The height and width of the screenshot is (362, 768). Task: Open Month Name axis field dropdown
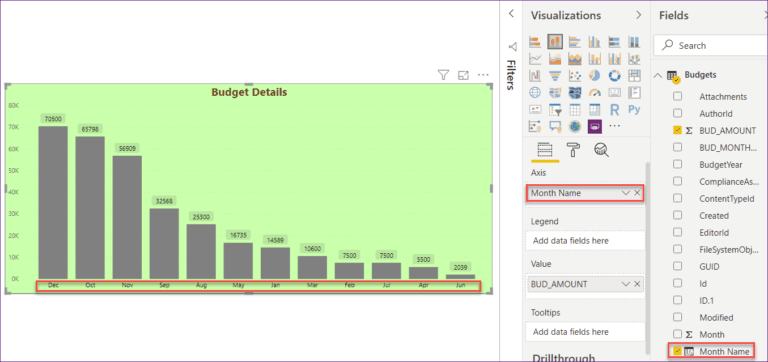625,193
